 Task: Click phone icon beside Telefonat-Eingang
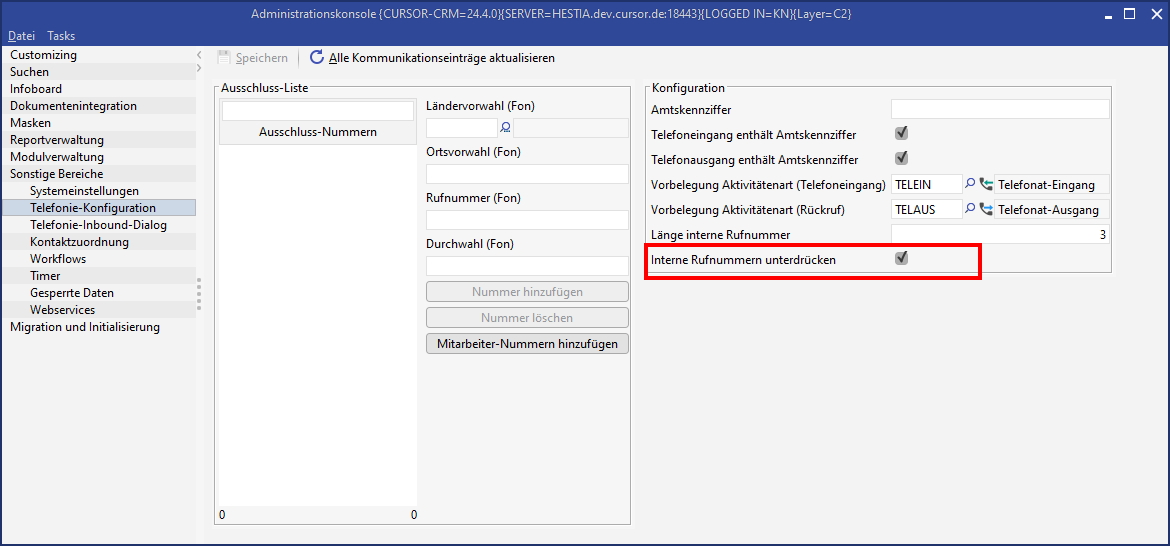986,184
